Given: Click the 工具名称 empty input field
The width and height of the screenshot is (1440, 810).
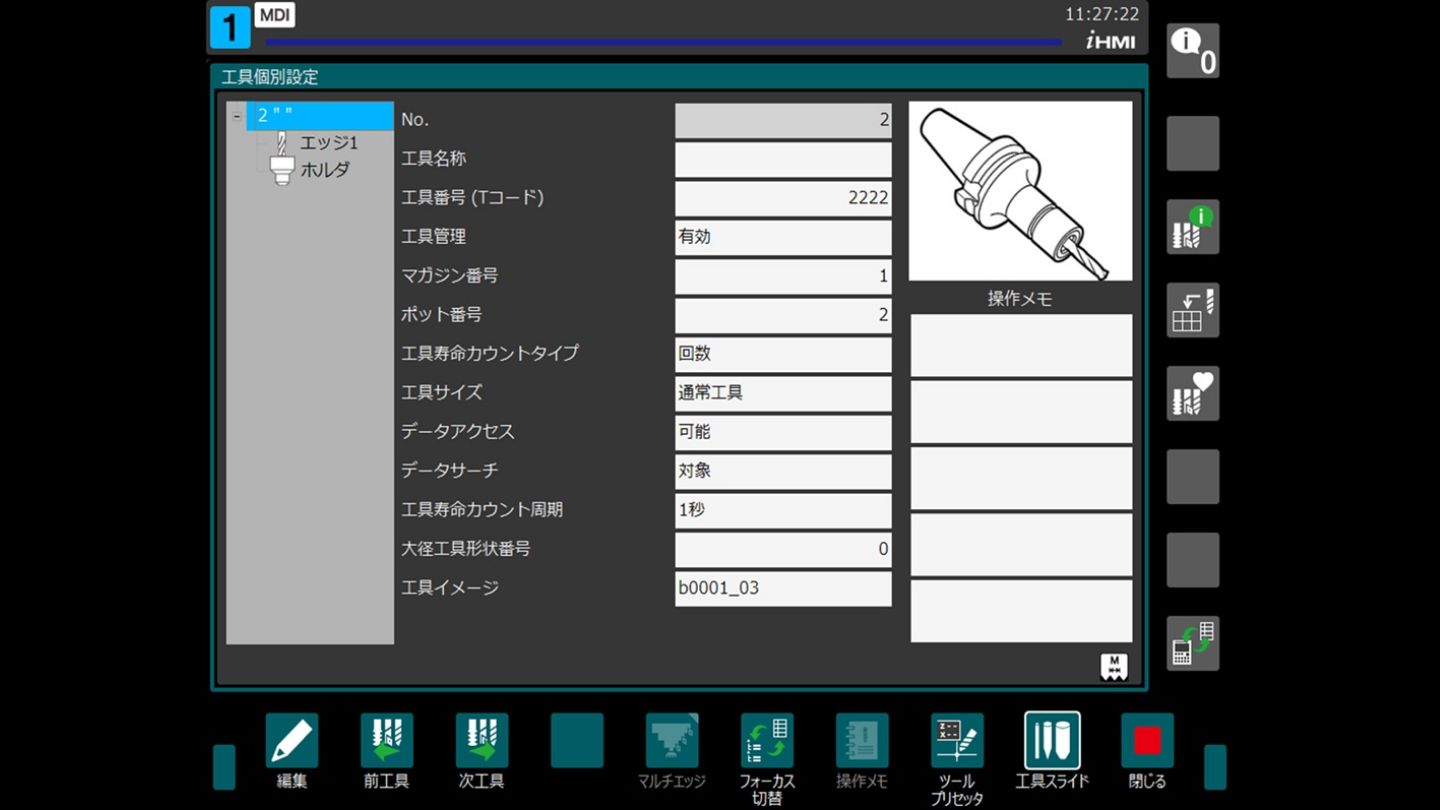Looking at the screenshot, I should coord(782,159).
